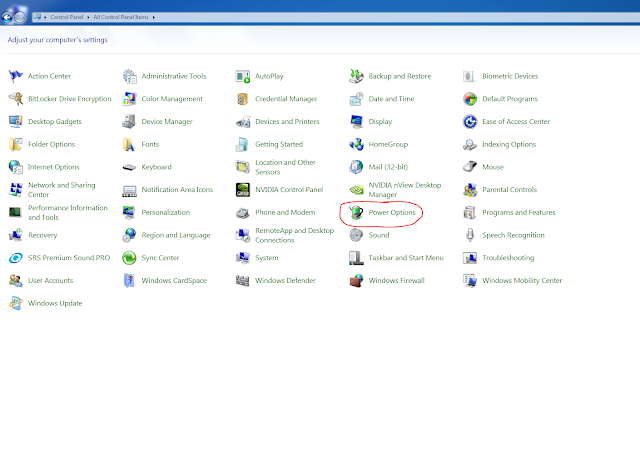This screenshot has width=640, height=451.
Task: Open the Desktop Gadgets link
Action: pyautogui.click(x=55, y=122)
